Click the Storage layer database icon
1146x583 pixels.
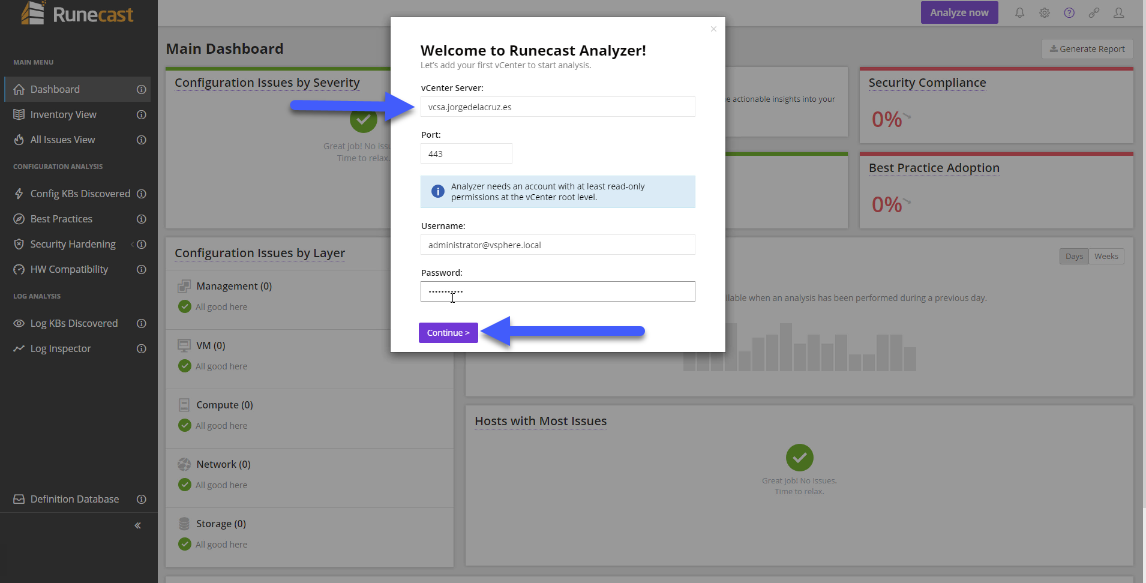(x=184, y=524)
